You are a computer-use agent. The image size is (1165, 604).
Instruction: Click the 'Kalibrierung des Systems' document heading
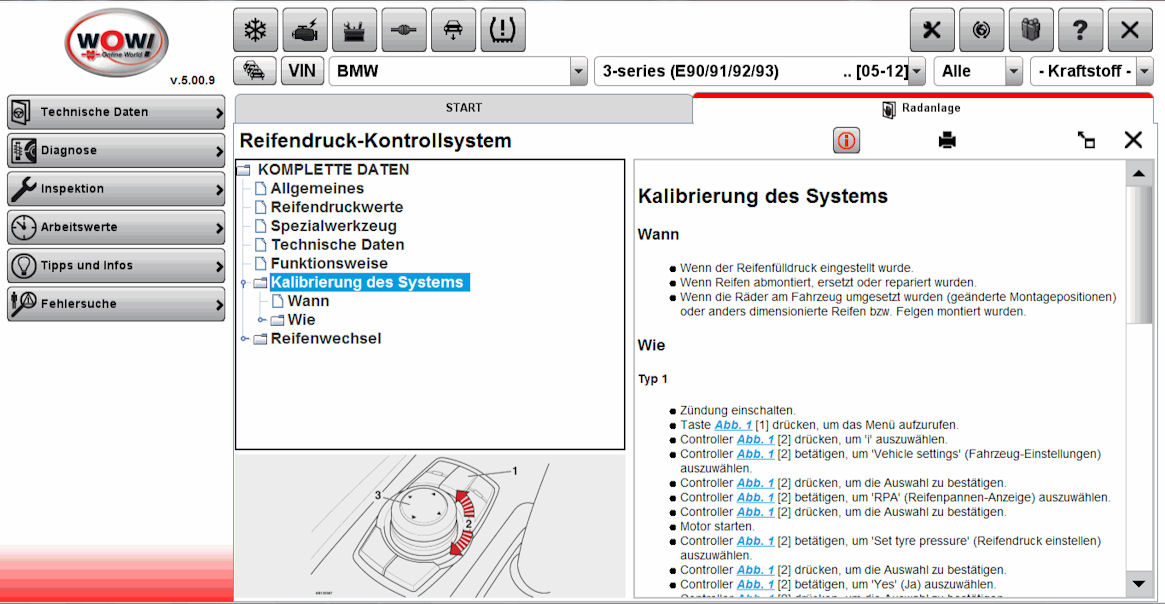763,196
